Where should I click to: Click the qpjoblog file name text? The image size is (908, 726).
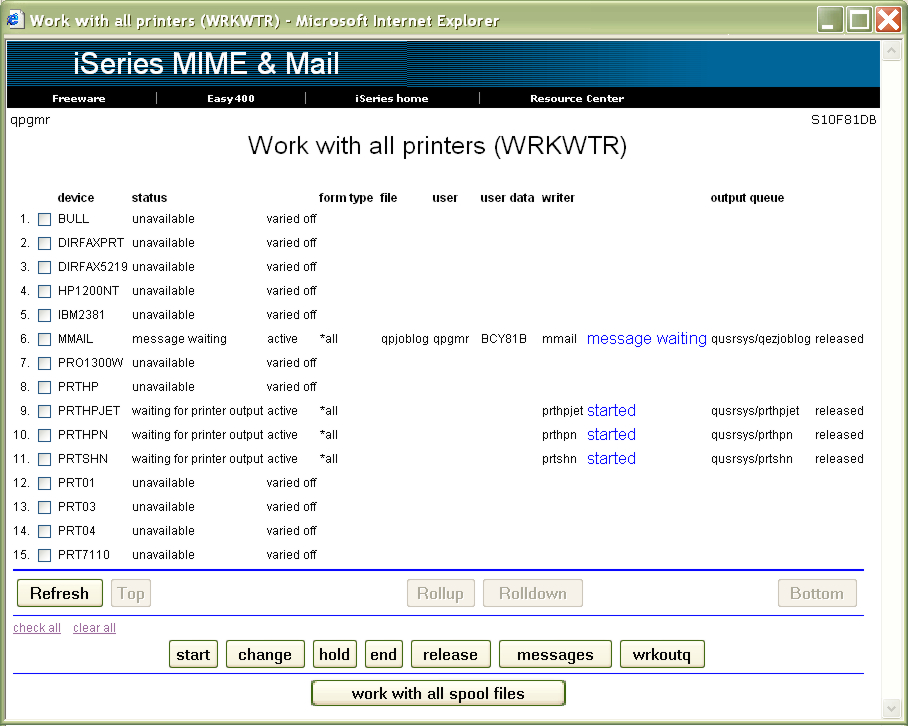point(405,339)
